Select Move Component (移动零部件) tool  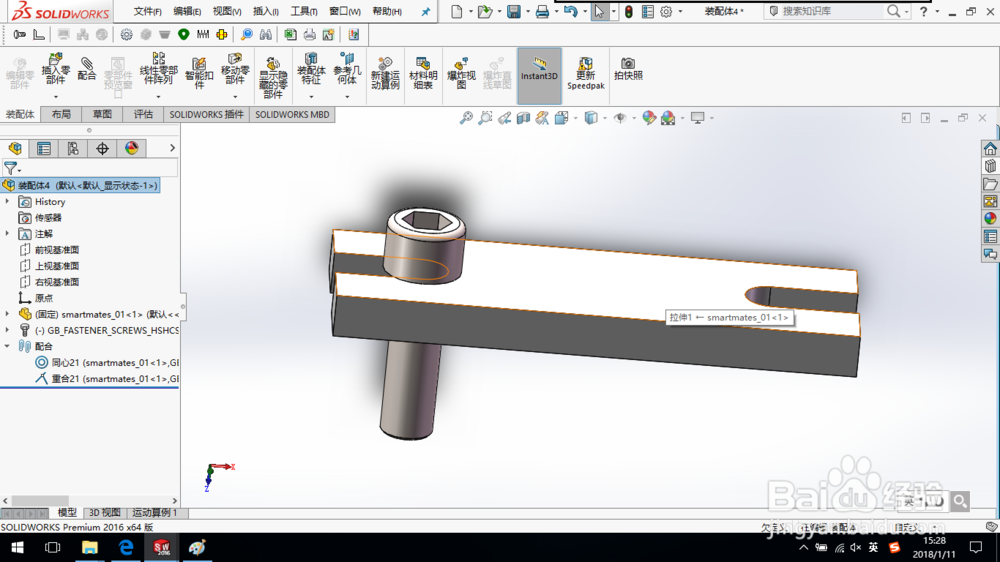tap(235, 69)
